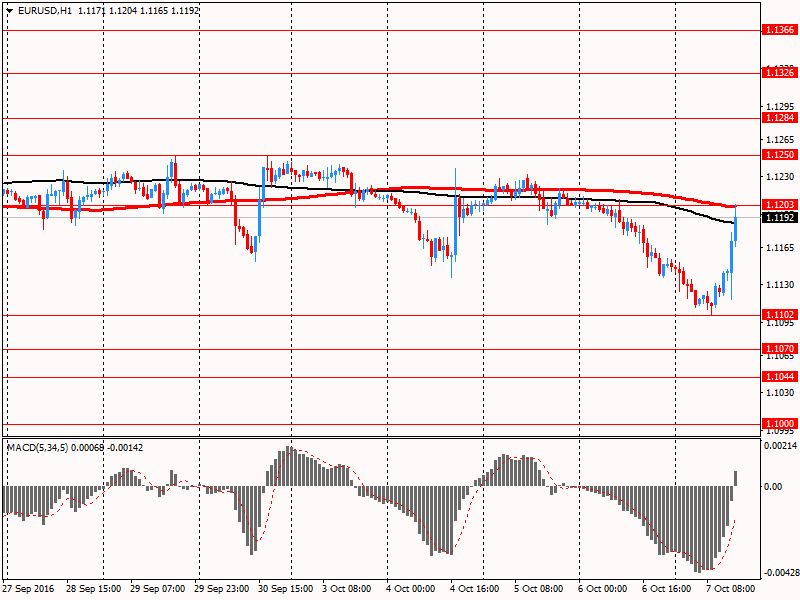Image resolution: width=800 pixels, height=600 pixels.
Task: Click the 1.1000 red price level label
Action: click(779, 423)
